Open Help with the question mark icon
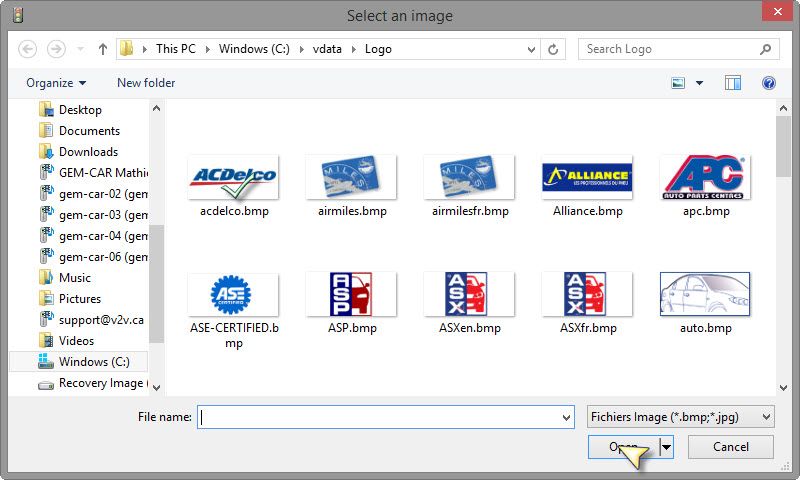The height and width of the screenshot is (480, 800). pos(769,83)
